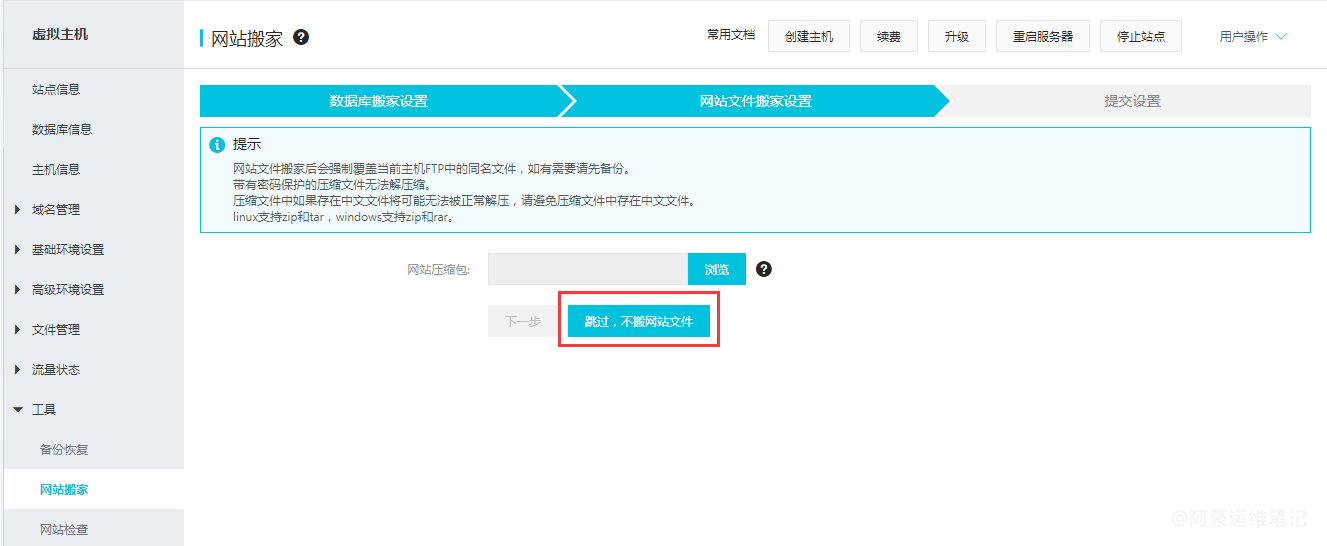
Task: Open the 用户操作 dropdown
Action: pyautogui.click(x=1252, y=37)
